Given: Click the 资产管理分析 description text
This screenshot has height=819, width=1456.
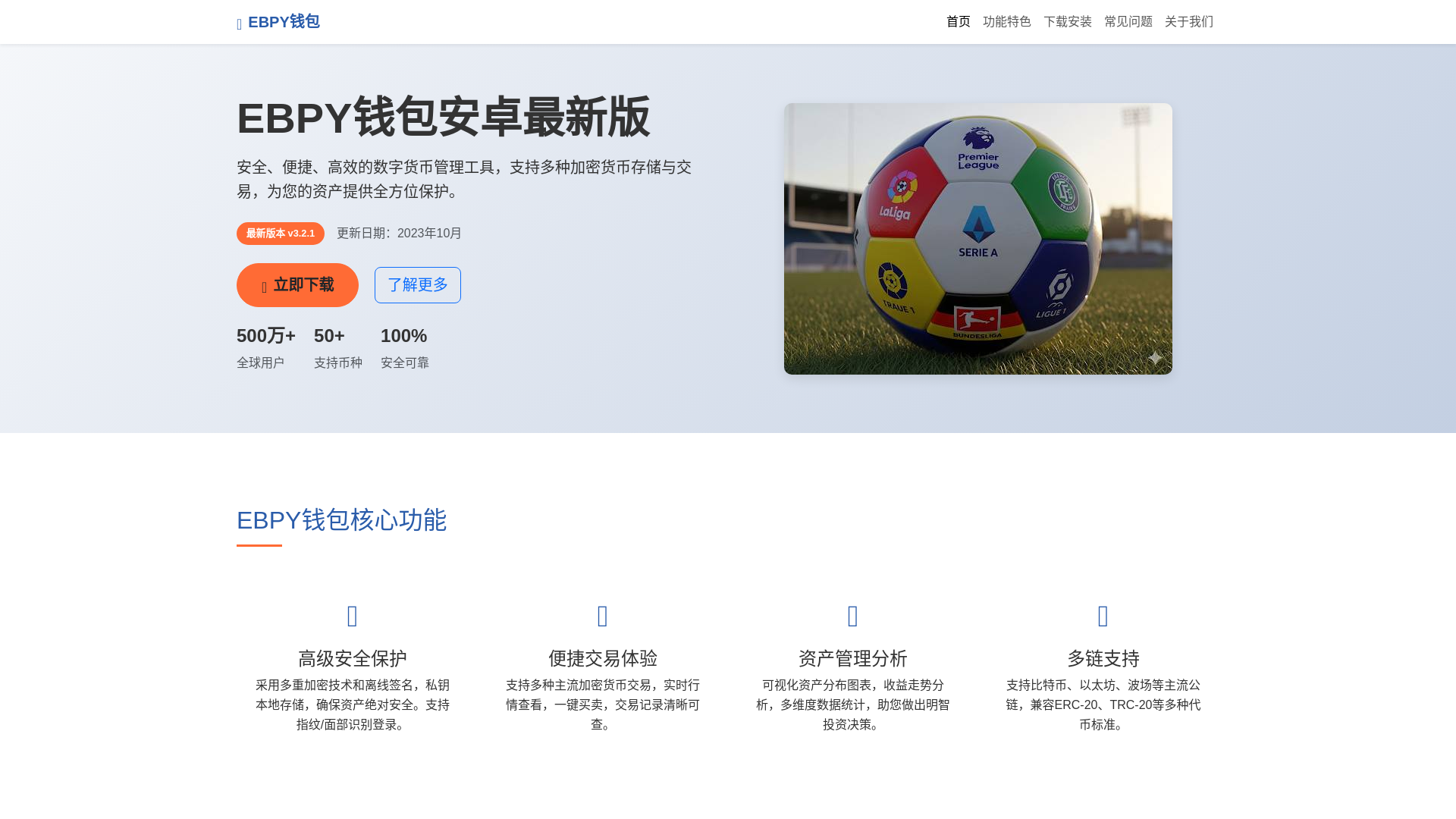Looking at the screenshot, I should 853,705.
